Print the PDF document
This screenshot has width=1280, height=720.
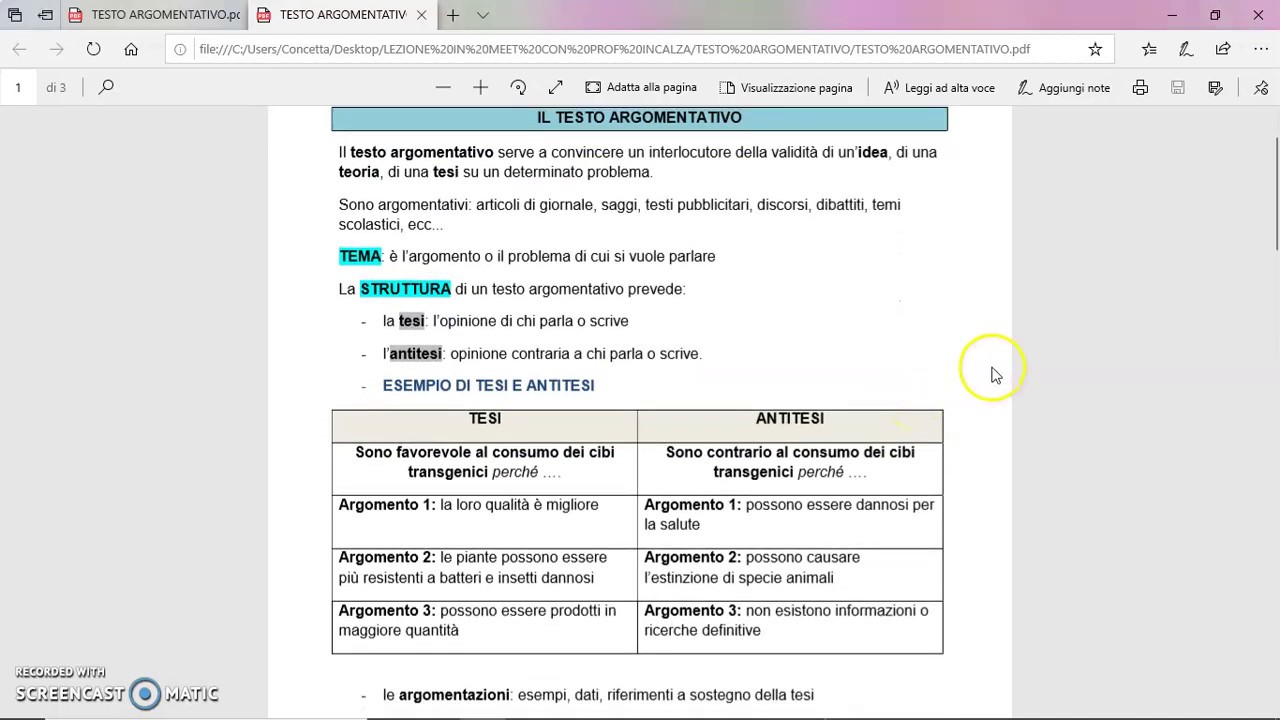[x=1140, y=88]
